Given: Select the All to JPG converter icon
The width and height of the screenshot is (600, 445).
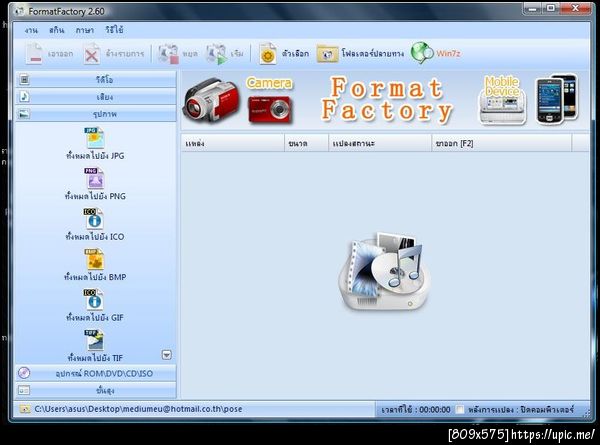Looking at the screenshot, I should [94, 138].
